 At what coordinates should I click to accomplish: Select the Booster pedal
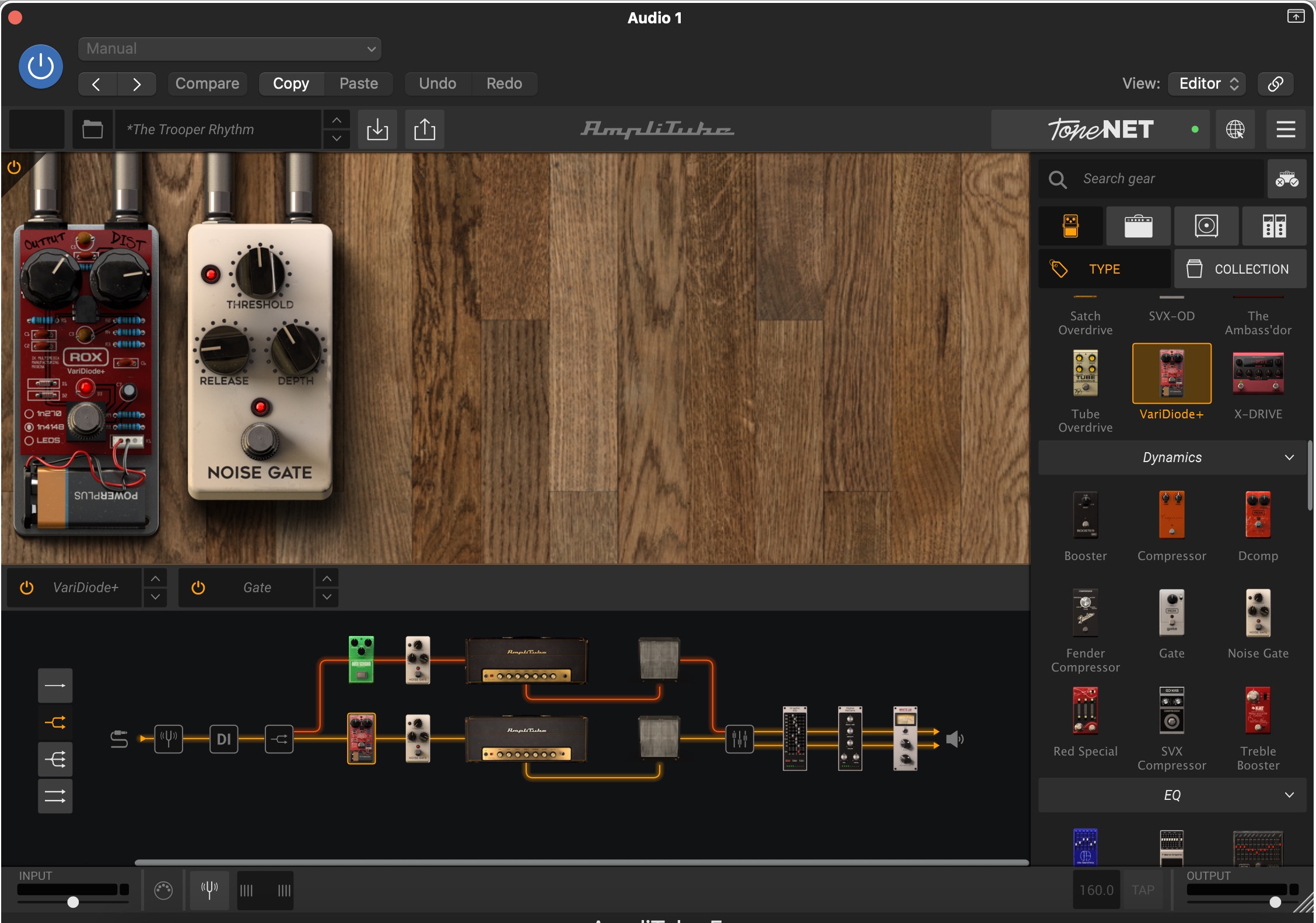click(1085, 515)
